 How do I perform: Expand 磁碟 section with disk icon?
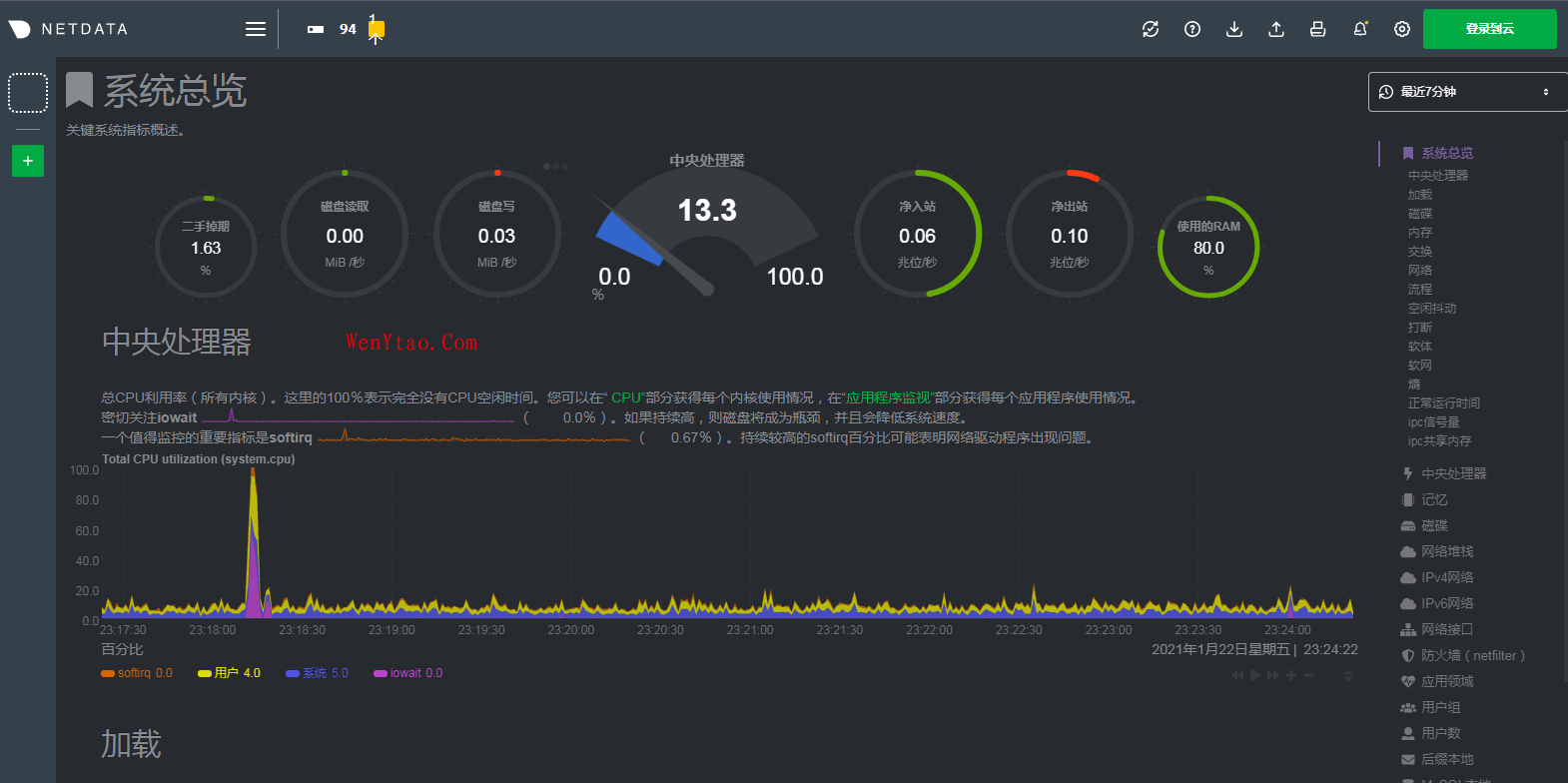(x=1424, y=525)
